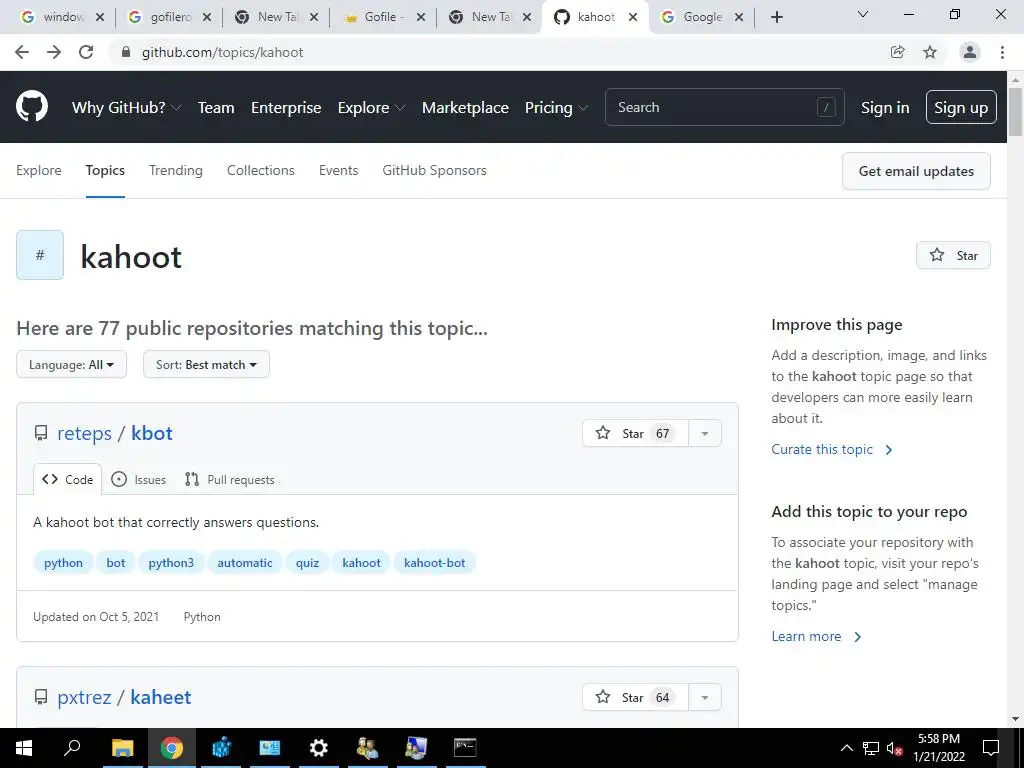Open the kbot Issues tab
This screenshot has height=768, width=1024.
pos(138,479)
